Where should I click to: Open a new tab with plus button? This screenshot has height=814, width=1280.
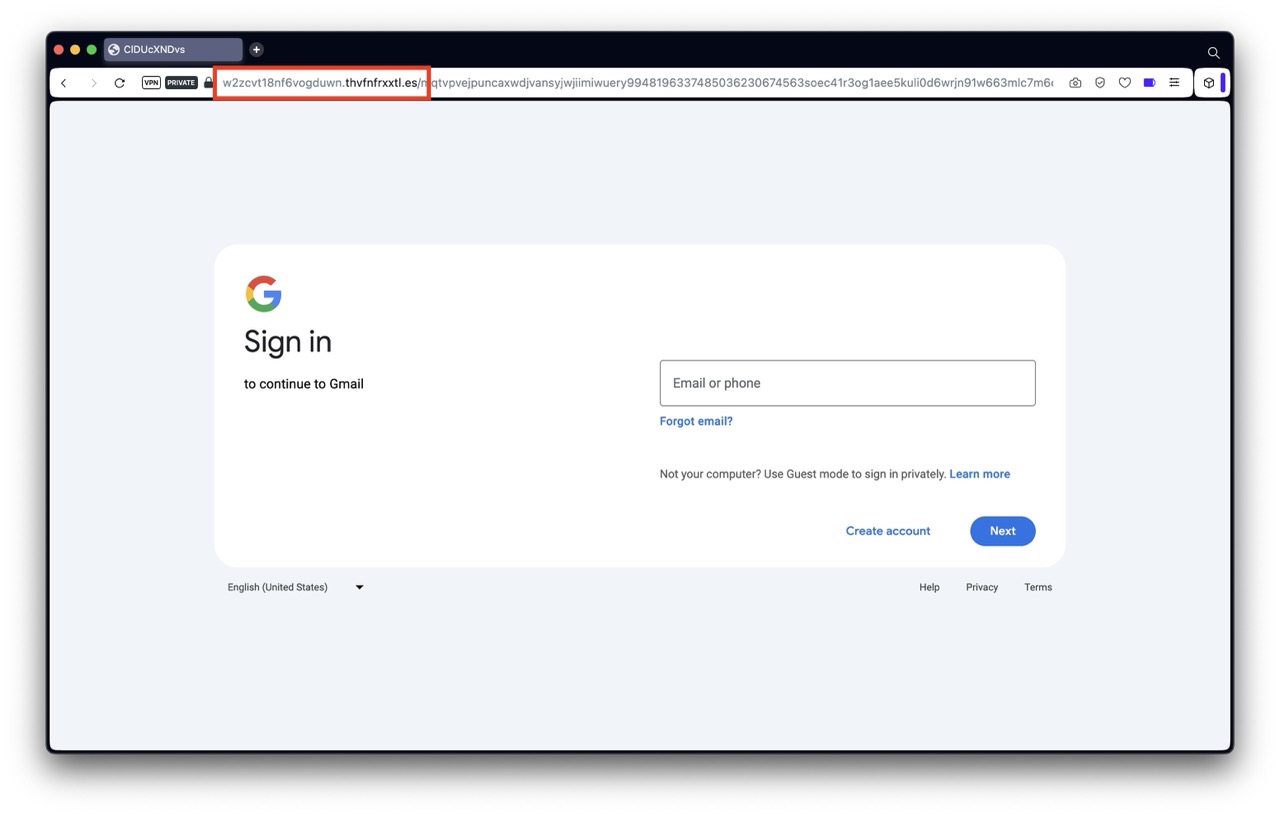(x=256, y=50)
